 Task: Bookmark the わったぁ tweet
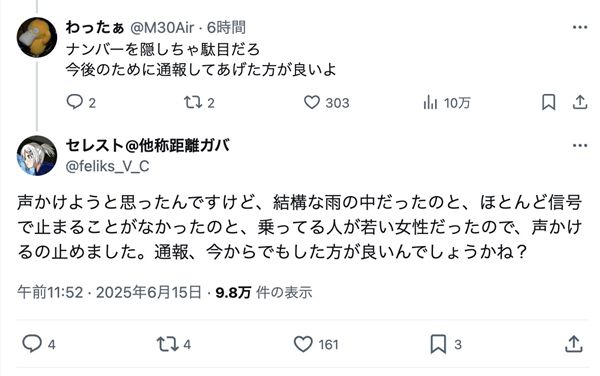point(548,102)
